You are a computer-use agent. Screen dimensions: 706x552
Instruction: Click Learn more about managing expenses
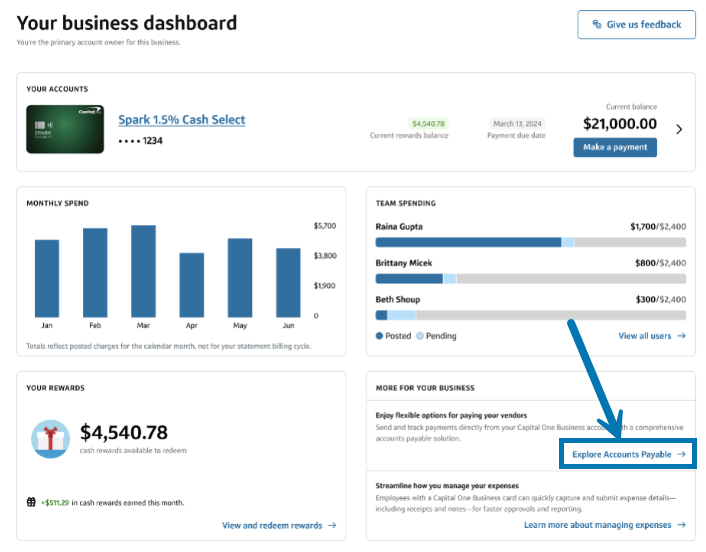click(604, 525)
